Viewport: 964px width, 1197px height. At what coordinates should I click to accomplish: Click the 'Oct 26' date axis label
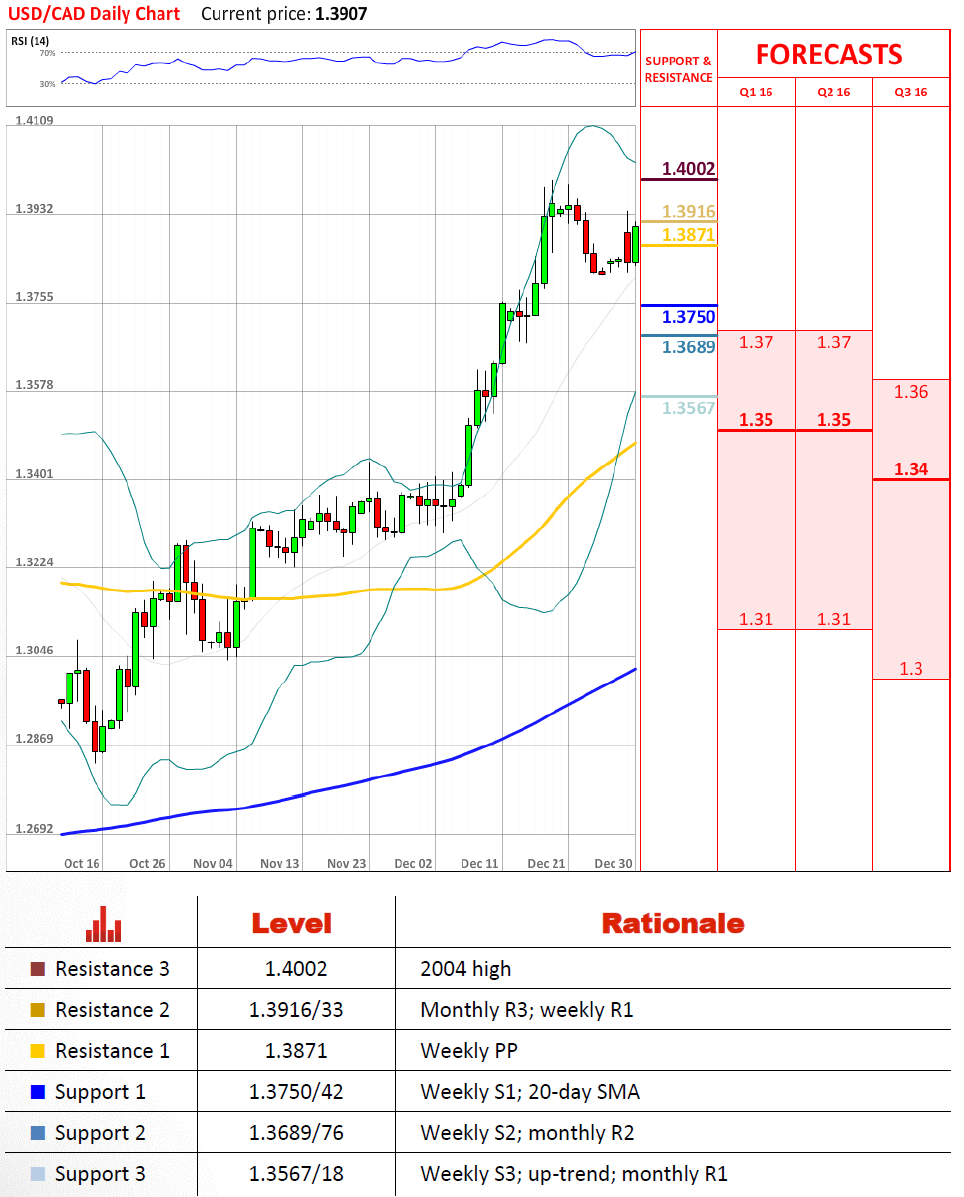click(147, 863)
